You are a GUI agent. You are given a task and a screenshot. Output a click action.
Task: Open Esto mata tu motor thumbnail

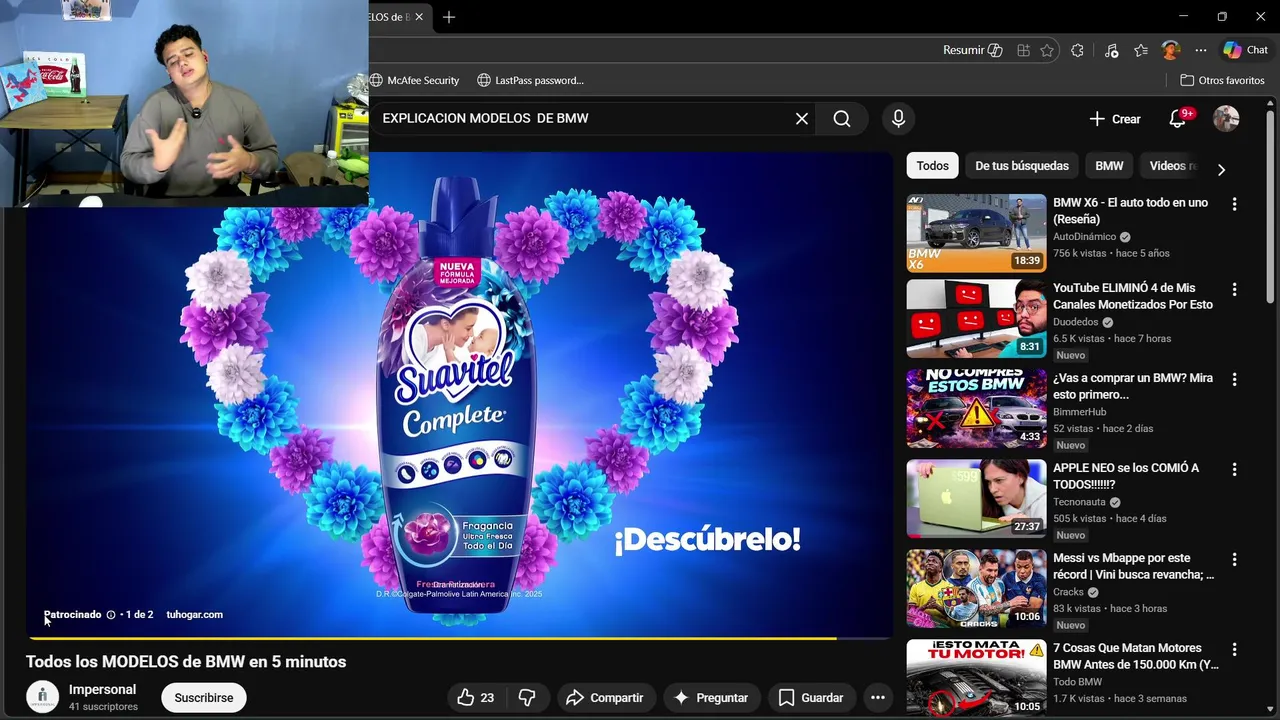[976, 678]
